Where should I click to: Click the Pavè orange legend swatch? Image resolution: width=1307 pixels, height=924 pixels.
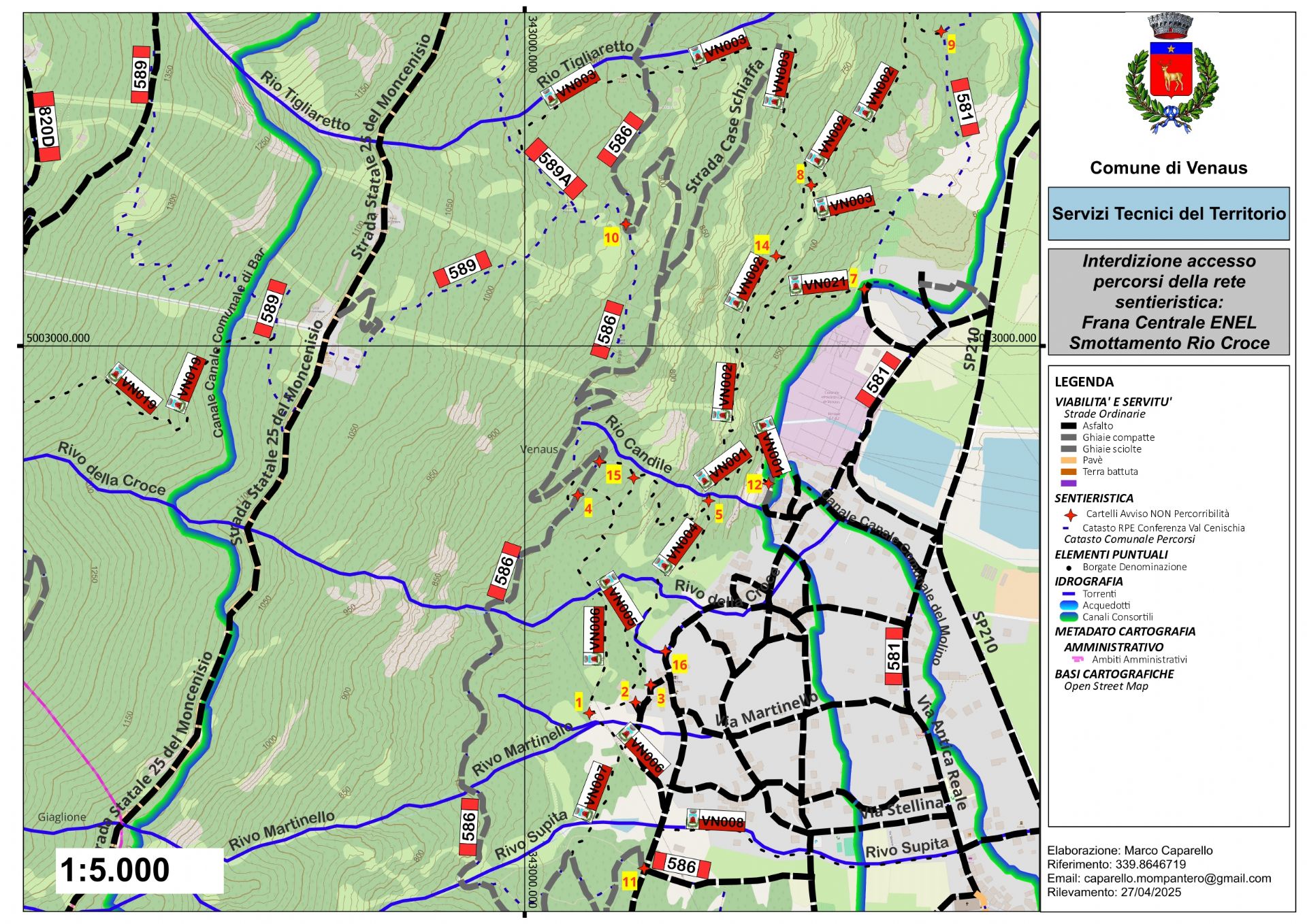[x=1069, y=461]
